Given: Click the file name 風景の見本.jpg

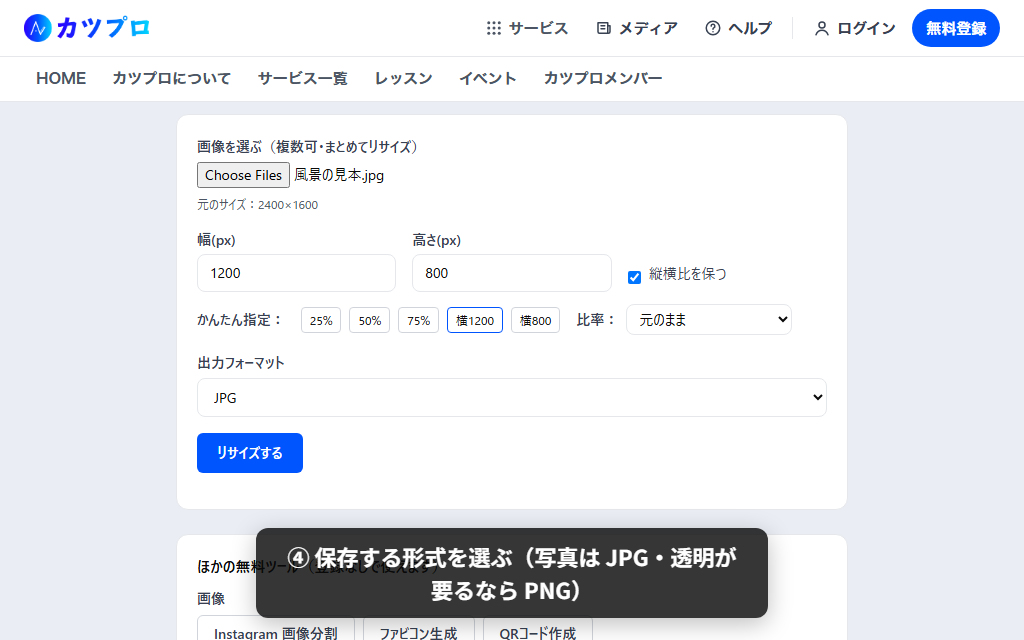Looking at the screenshot, I should 339,175.
